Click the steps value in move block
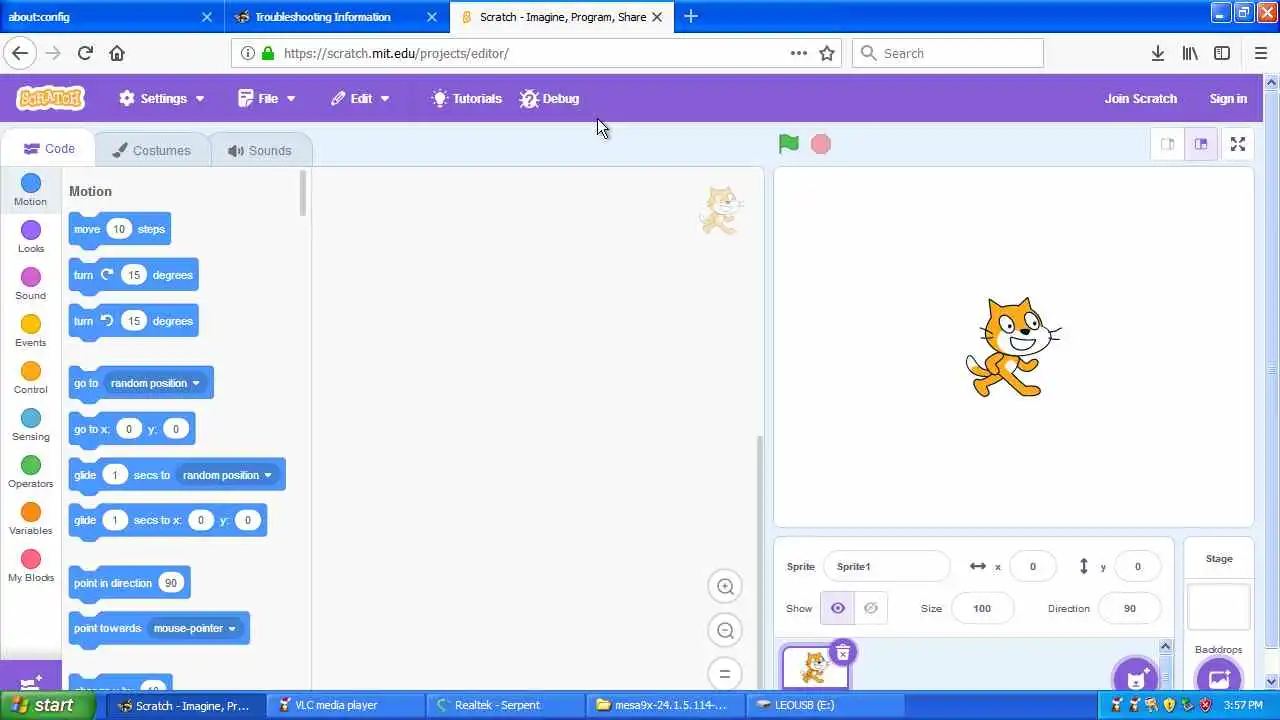 pyautogui.click(x=119, y=229)
